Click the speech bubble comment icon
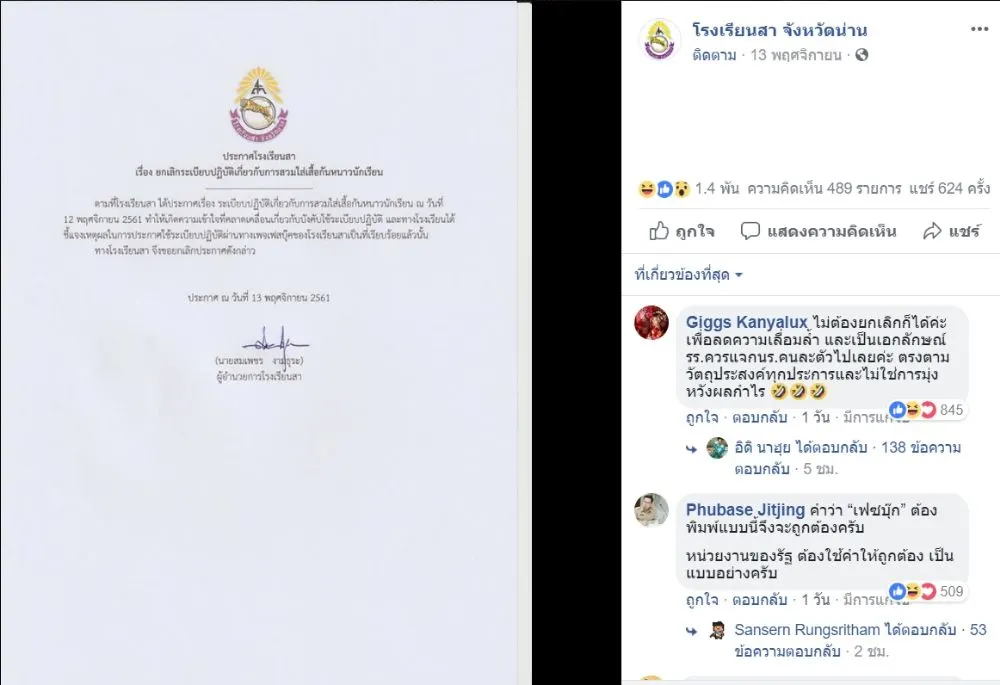Image resolution: width=1000 pixels, height=685 pixels. (x=750, y=231)
